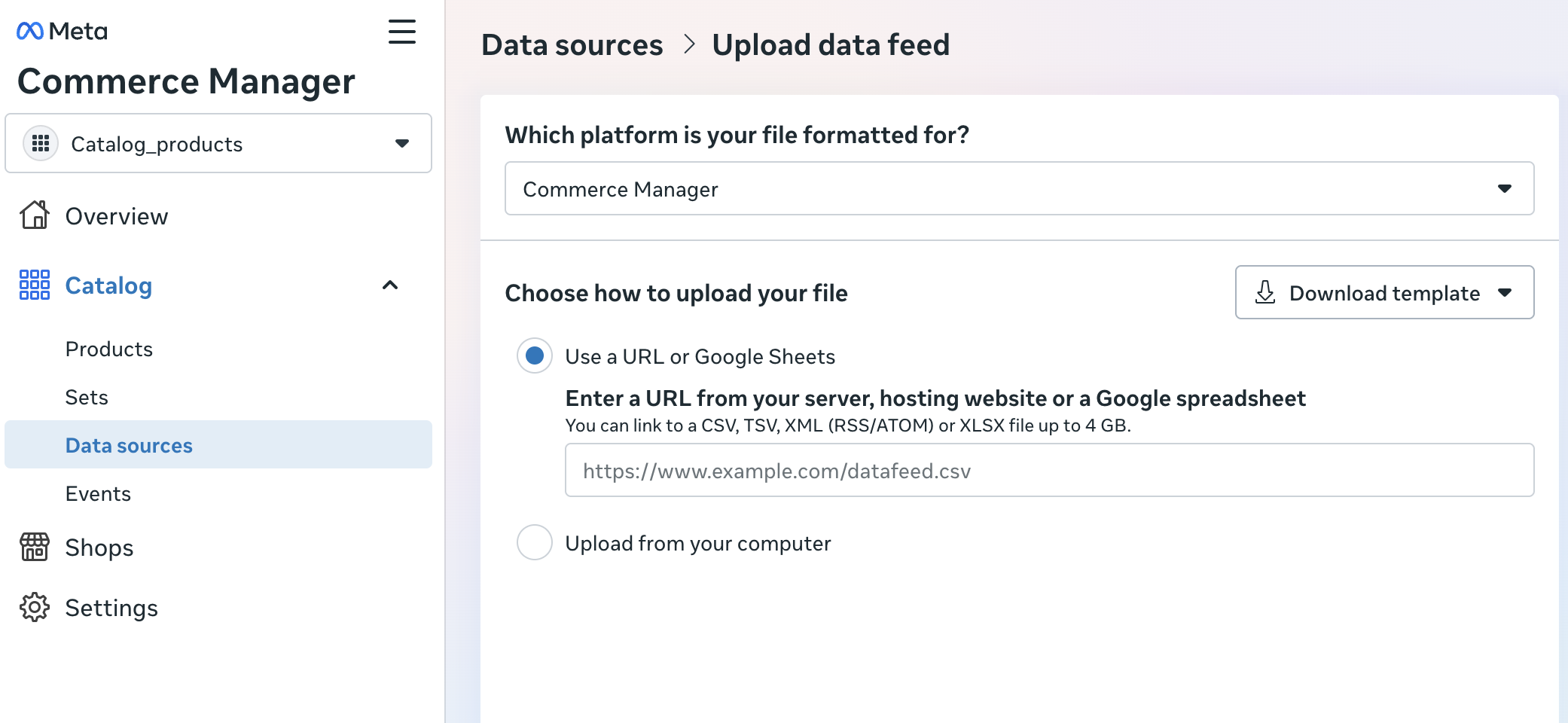
Task: Collapse the Catalog section chevron
Action: point(390,285)
